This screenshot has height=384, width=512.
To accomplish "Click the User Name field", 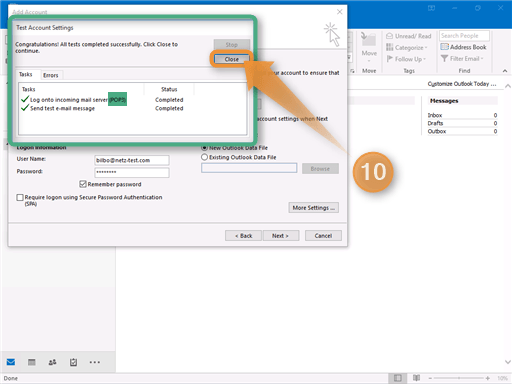I will pyautogui.click(x=132, y=160).
